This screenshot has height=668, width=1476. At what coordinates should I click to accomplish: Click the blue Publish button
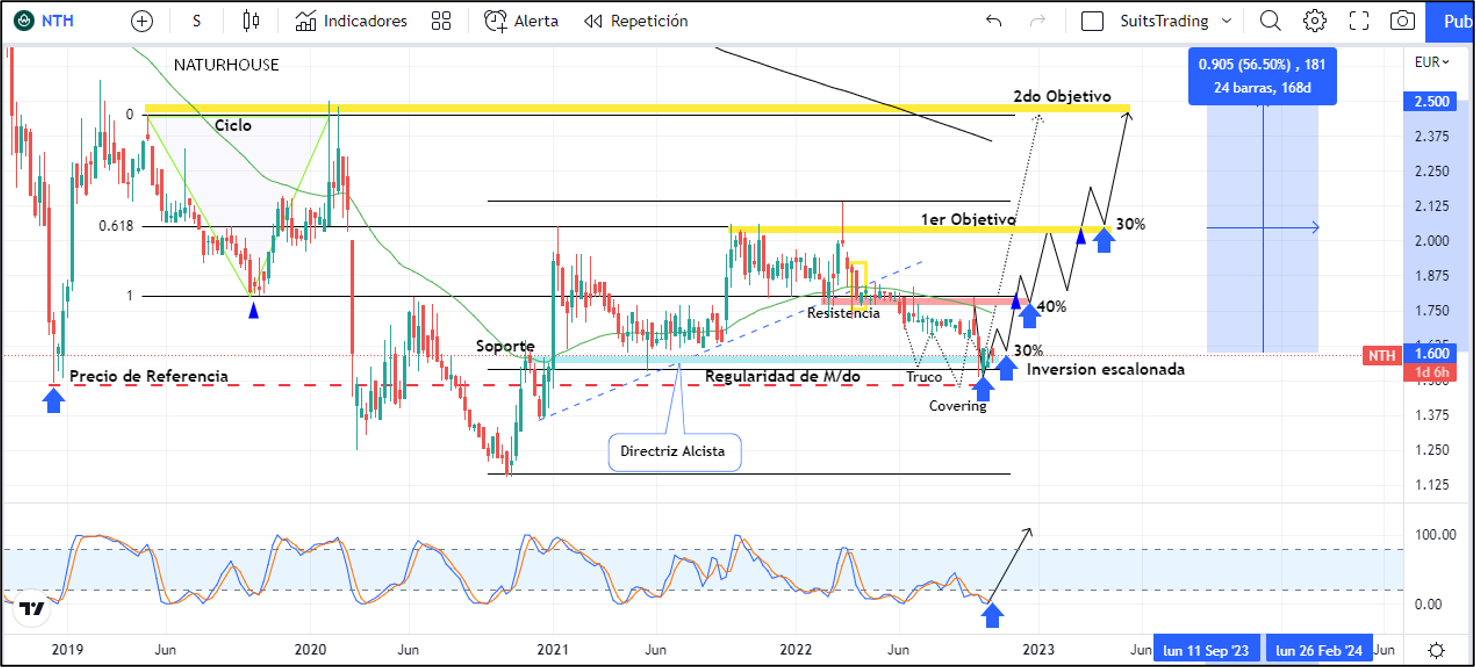[1456, 21]
